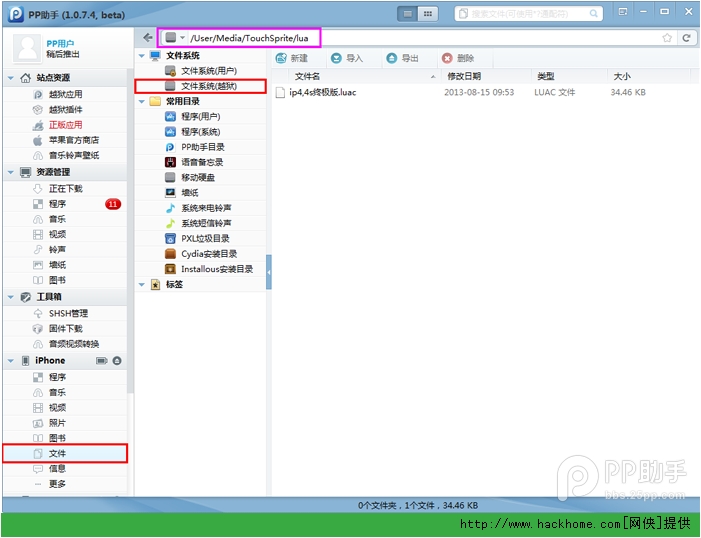Click the 导入 (Import) toolbar icon
The height and width of the screenshot is (538, 701).
coord(336,59)
